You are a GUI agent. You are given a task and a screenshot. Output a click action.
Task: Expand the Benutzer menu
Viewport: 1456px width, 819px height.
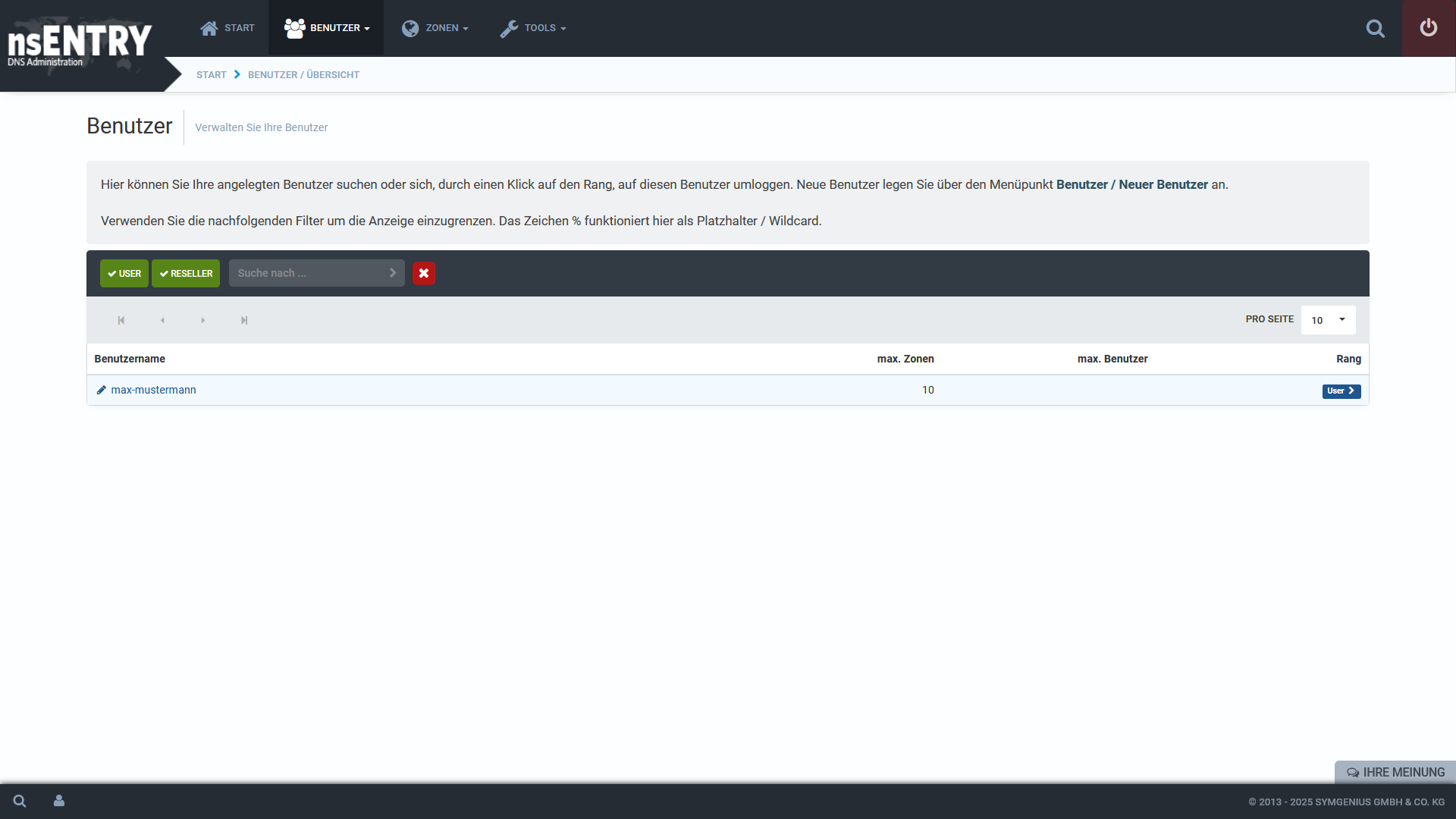[x=327, y=28]
